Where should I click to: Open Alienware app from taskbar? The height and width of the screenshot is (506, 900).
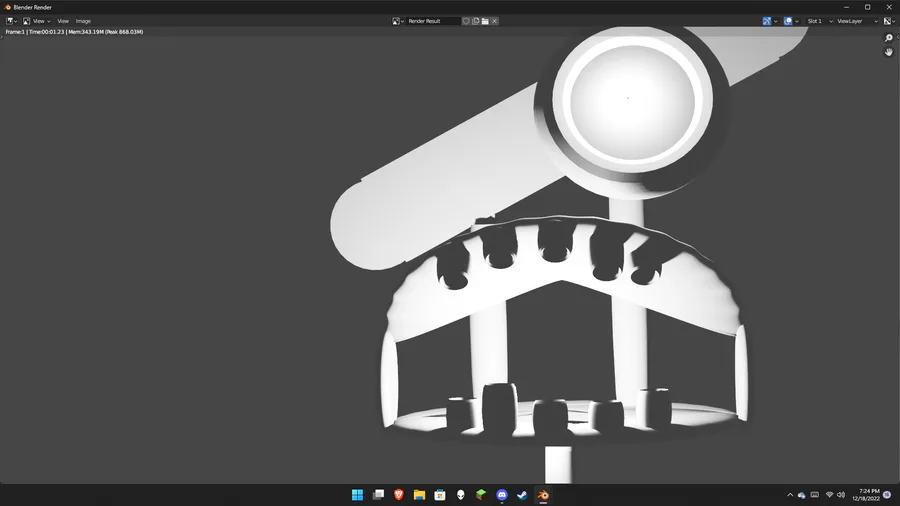460,495
